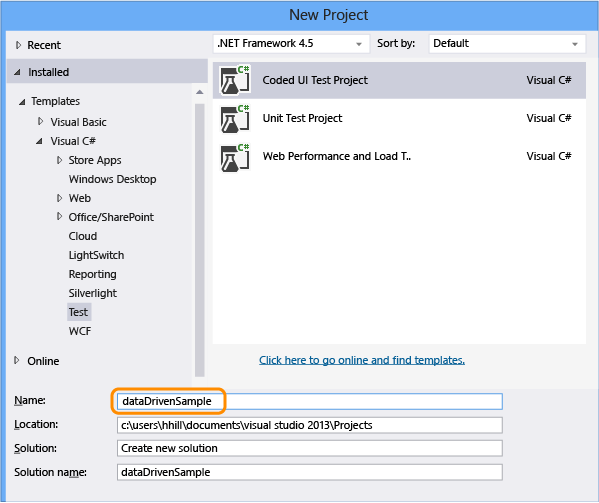Expand the Online section

pyautogui.click(x=16, y=360)
